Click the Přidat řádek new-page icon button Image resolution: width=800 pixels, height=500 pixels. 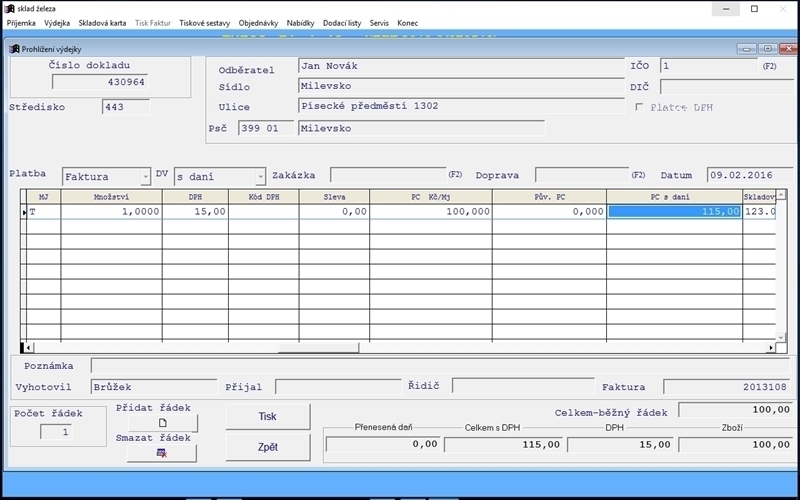[x=162, y=422]
